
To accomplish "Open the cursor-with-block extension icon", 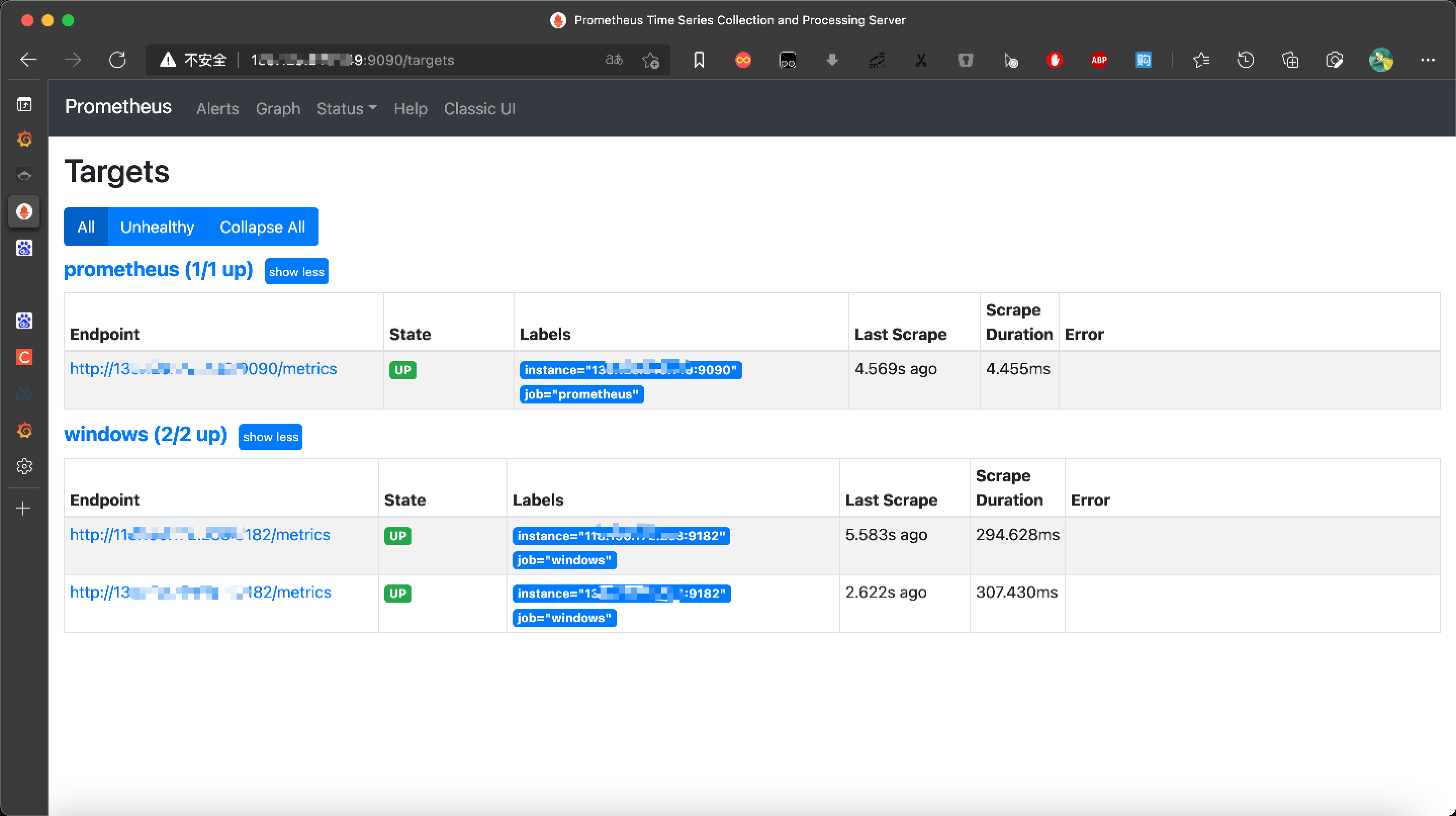I will click(x=1011, y=60).
